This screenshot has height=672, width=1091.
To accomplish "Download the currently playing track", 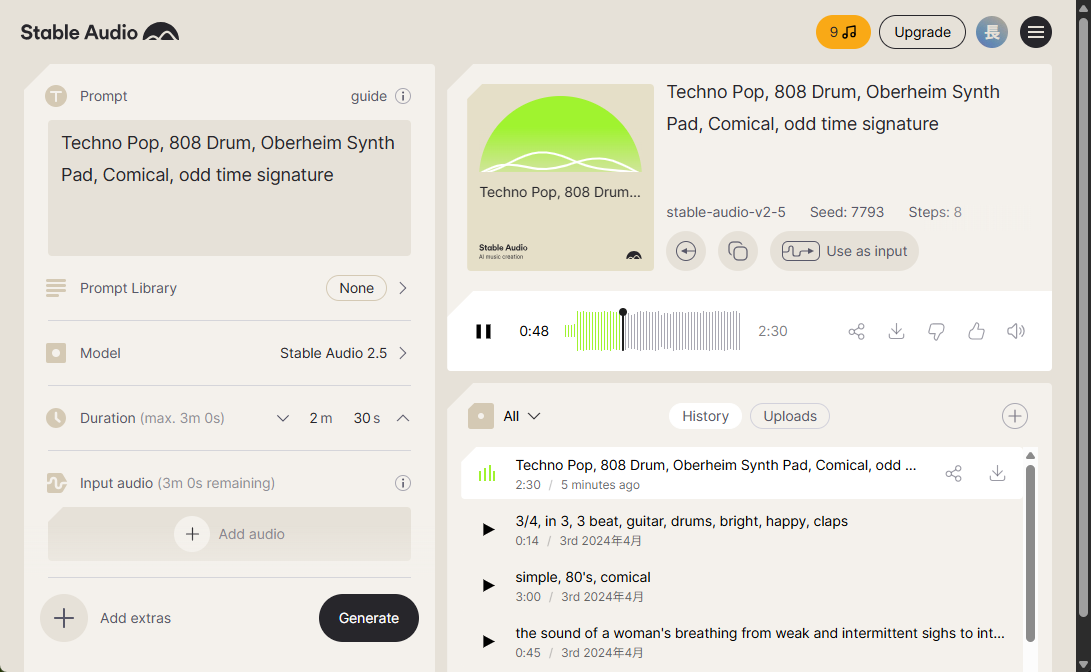I will pos(896,331).
